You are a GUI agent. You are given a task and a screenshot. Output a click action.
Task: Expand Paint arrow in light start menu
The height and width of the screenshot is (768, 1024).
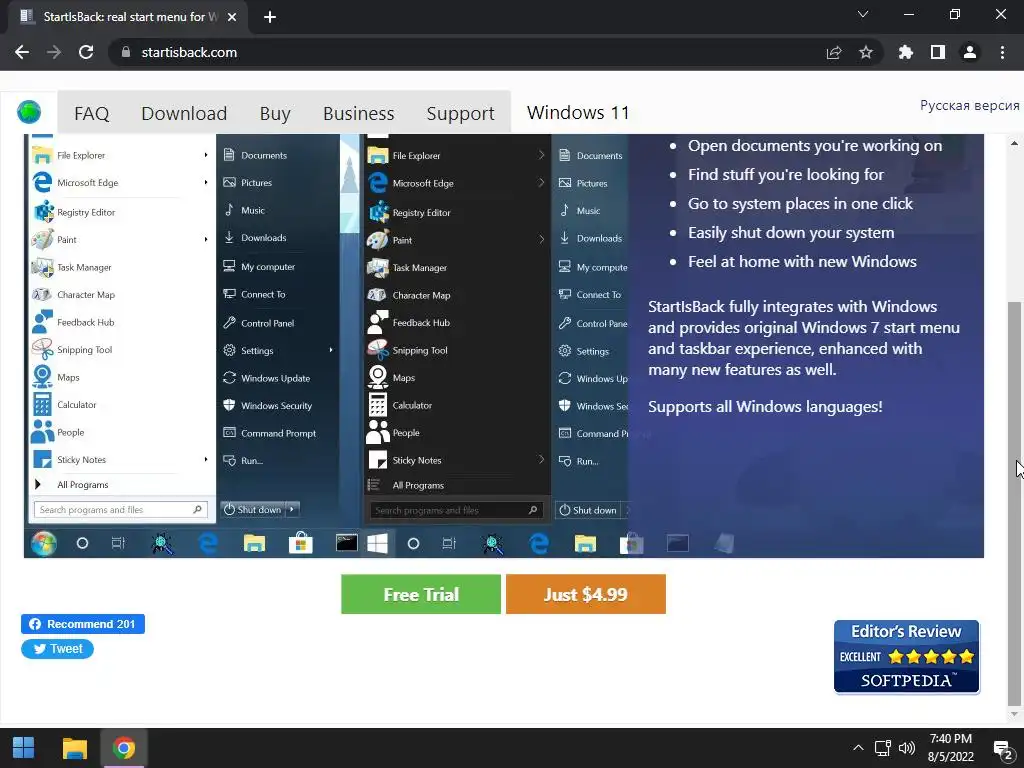tap(206, 240)
